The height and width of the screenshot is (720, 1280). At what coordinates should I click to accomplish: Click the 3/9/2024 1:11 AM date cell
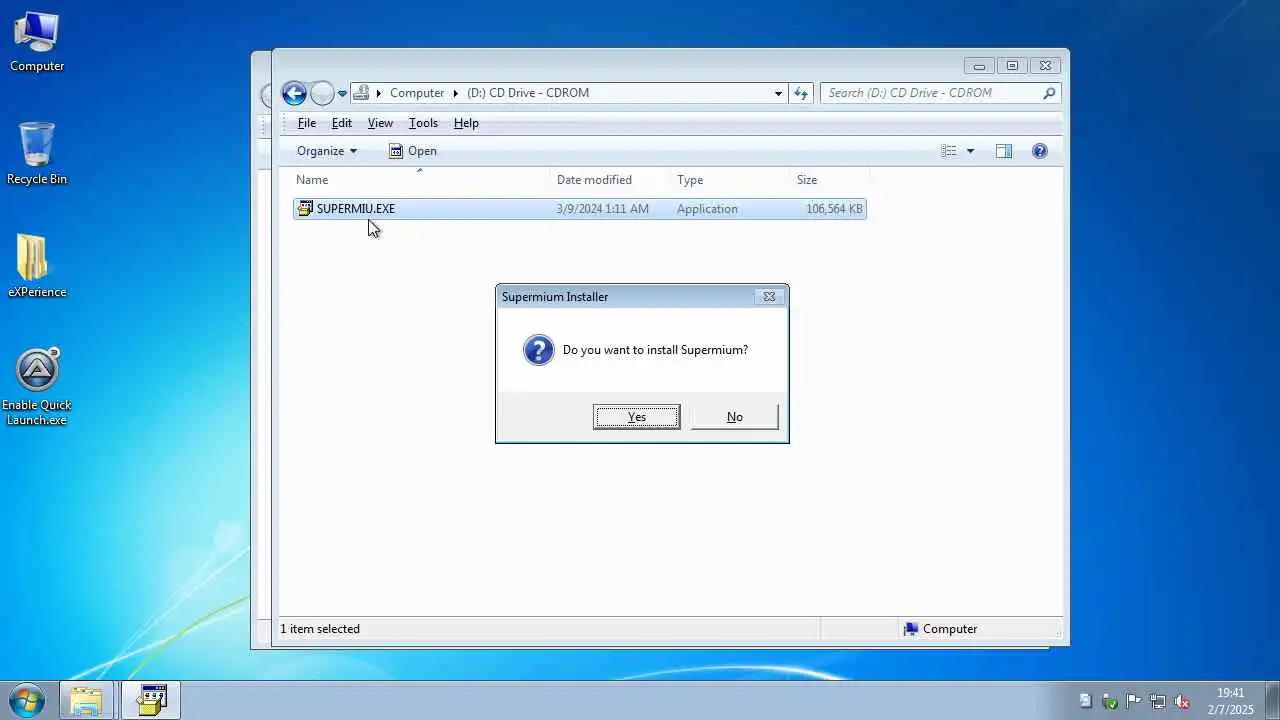pyautogui.click(x=603, y=209)
